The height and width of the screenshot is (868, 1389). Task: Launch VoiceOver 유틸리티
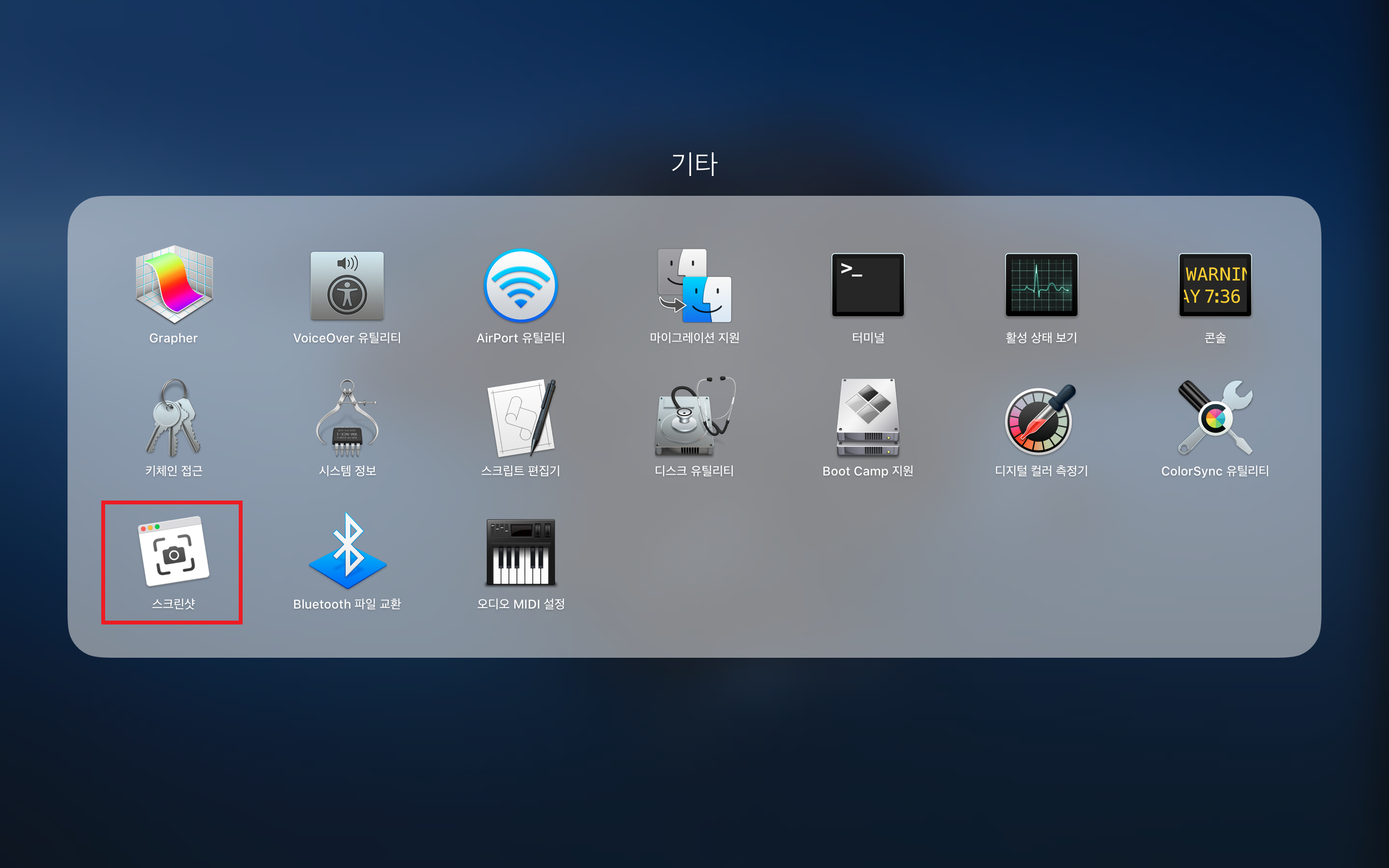coord(347,285)
